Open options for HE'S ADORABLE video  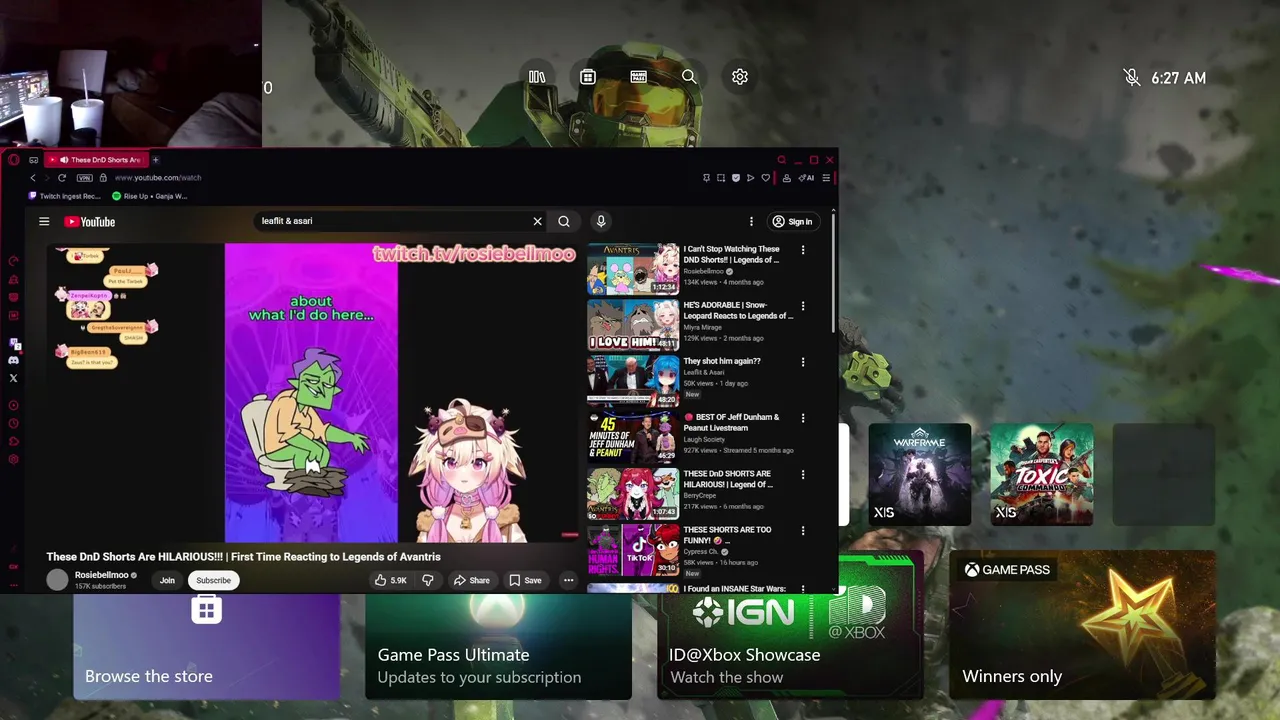[x=802, y=306]
